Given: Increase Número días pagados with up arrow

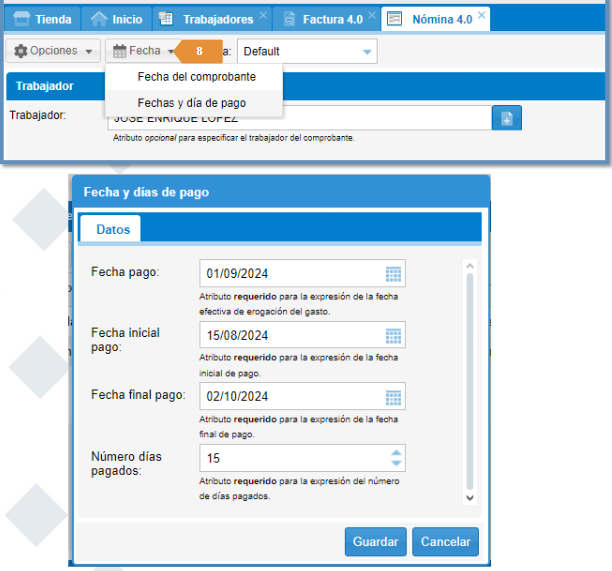Looking at the screenshot, I should [x=396, y=453].
